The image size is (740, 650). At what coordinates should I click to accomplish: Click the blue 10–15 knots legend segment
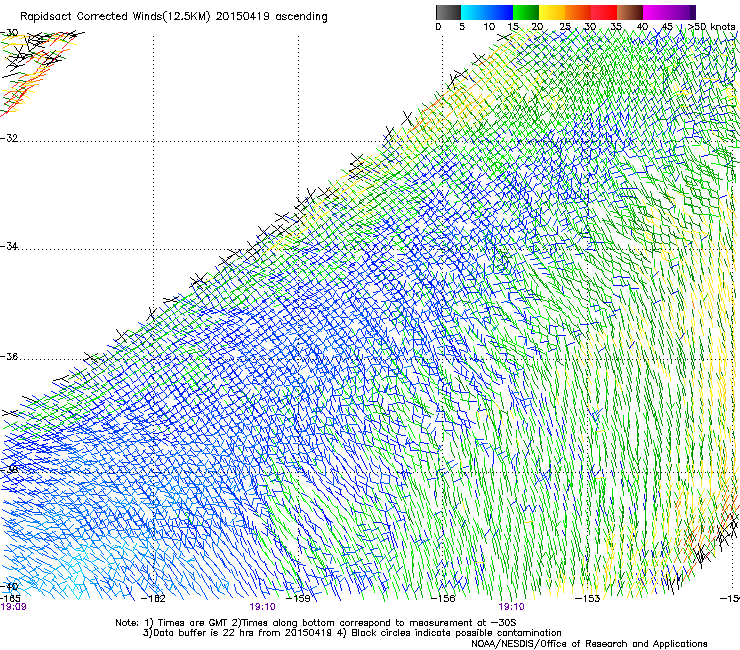pos(500,12)
